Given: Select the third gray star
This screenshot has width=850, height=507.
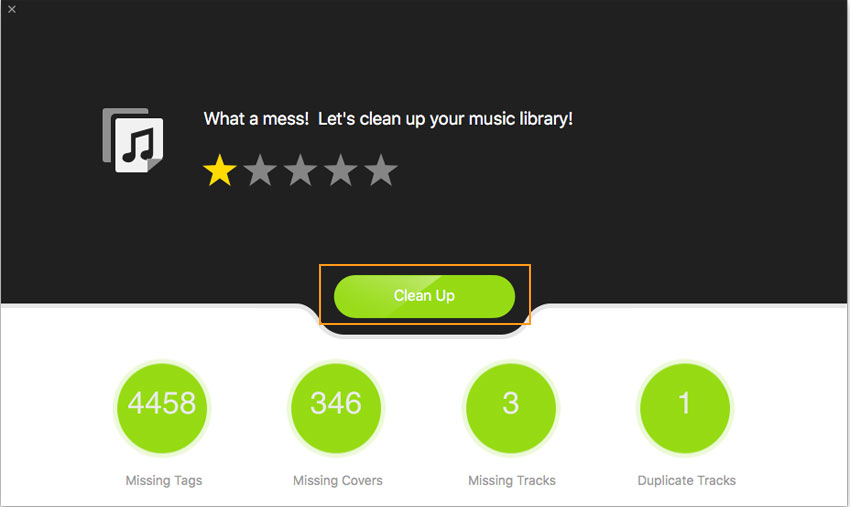Looking at the screenshot, I should tap(300, 170).
